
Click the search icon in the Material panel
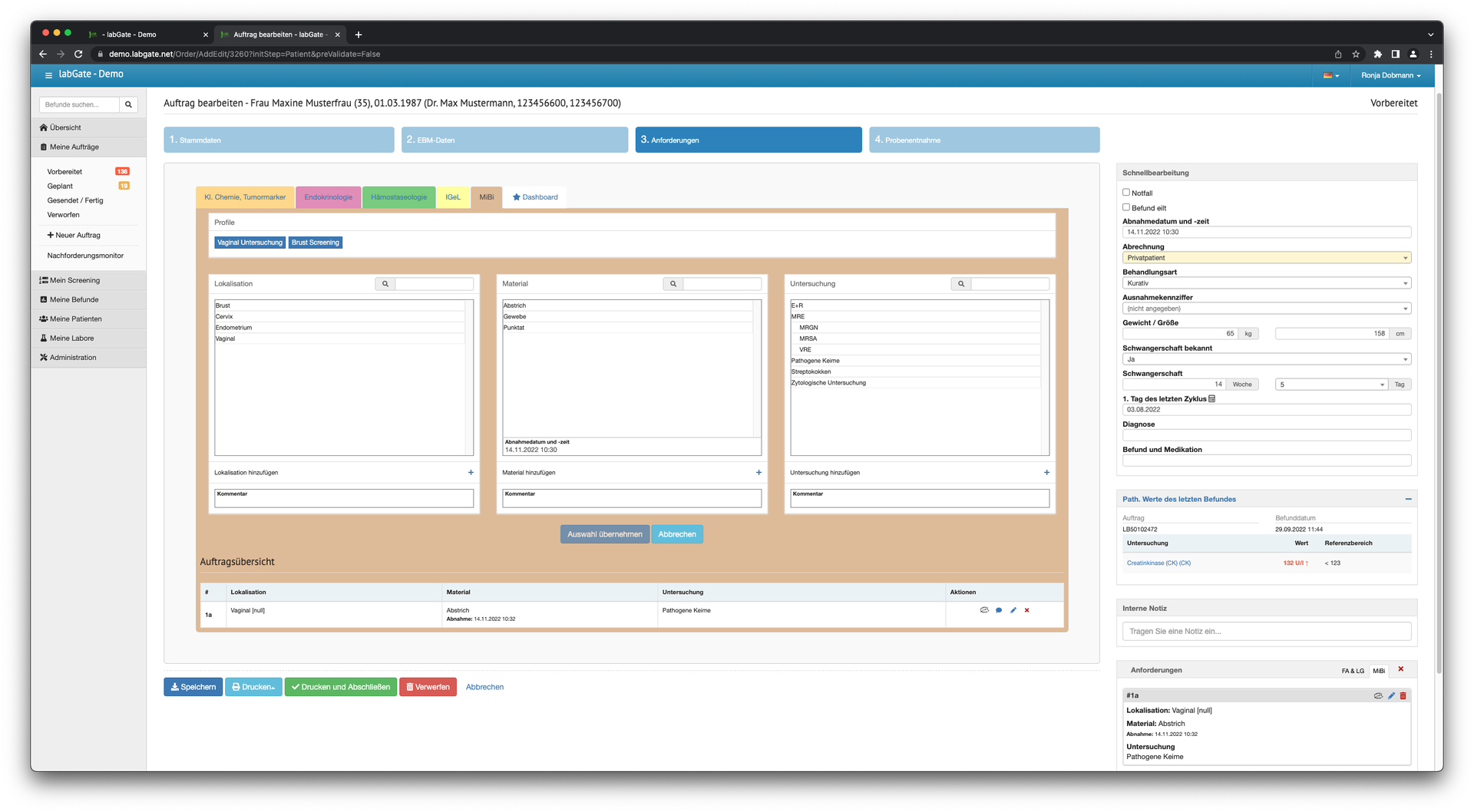point(673,284)
